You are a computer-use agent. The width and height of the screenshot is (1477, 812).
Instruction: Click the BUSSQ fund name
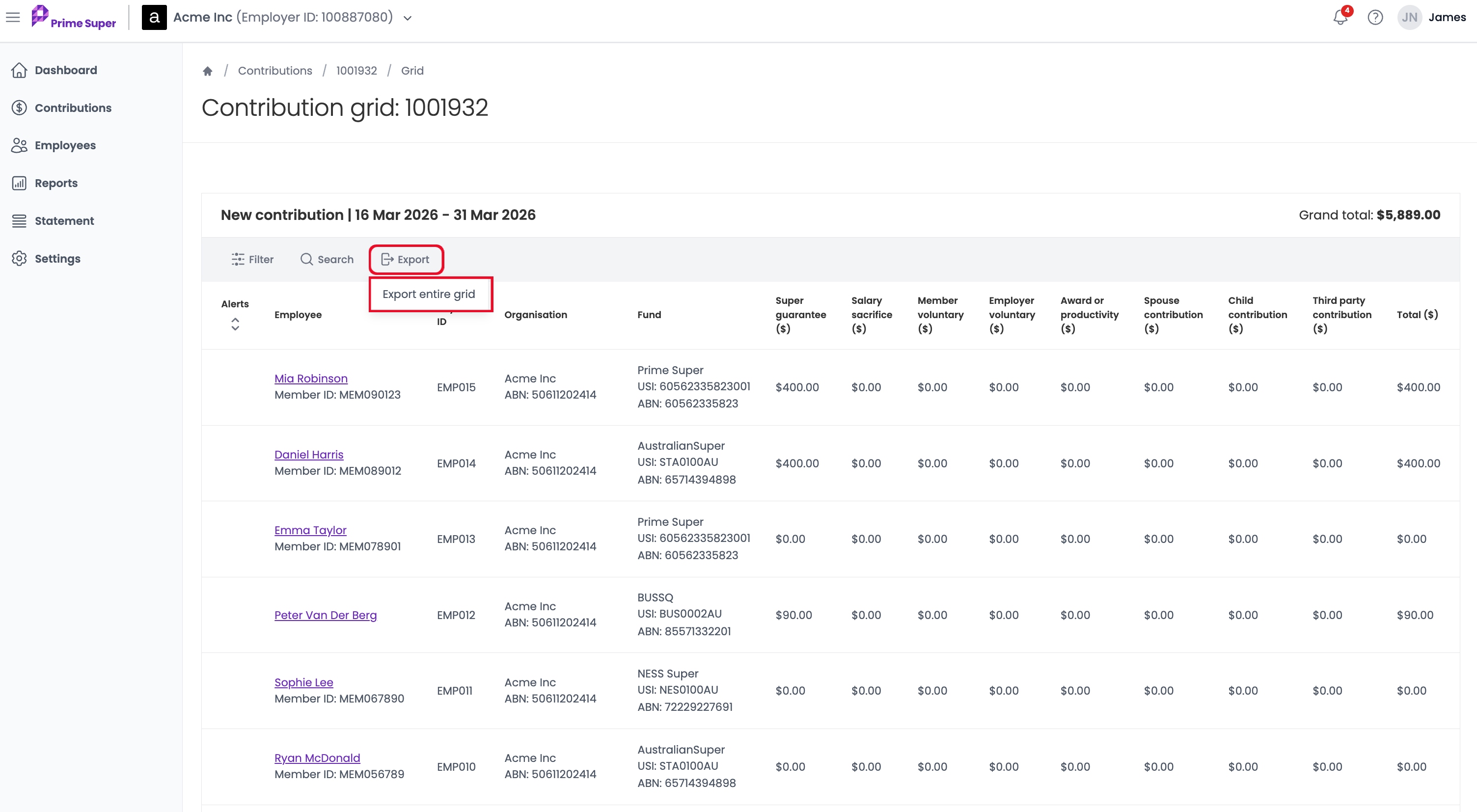click(x=656, y=597)
